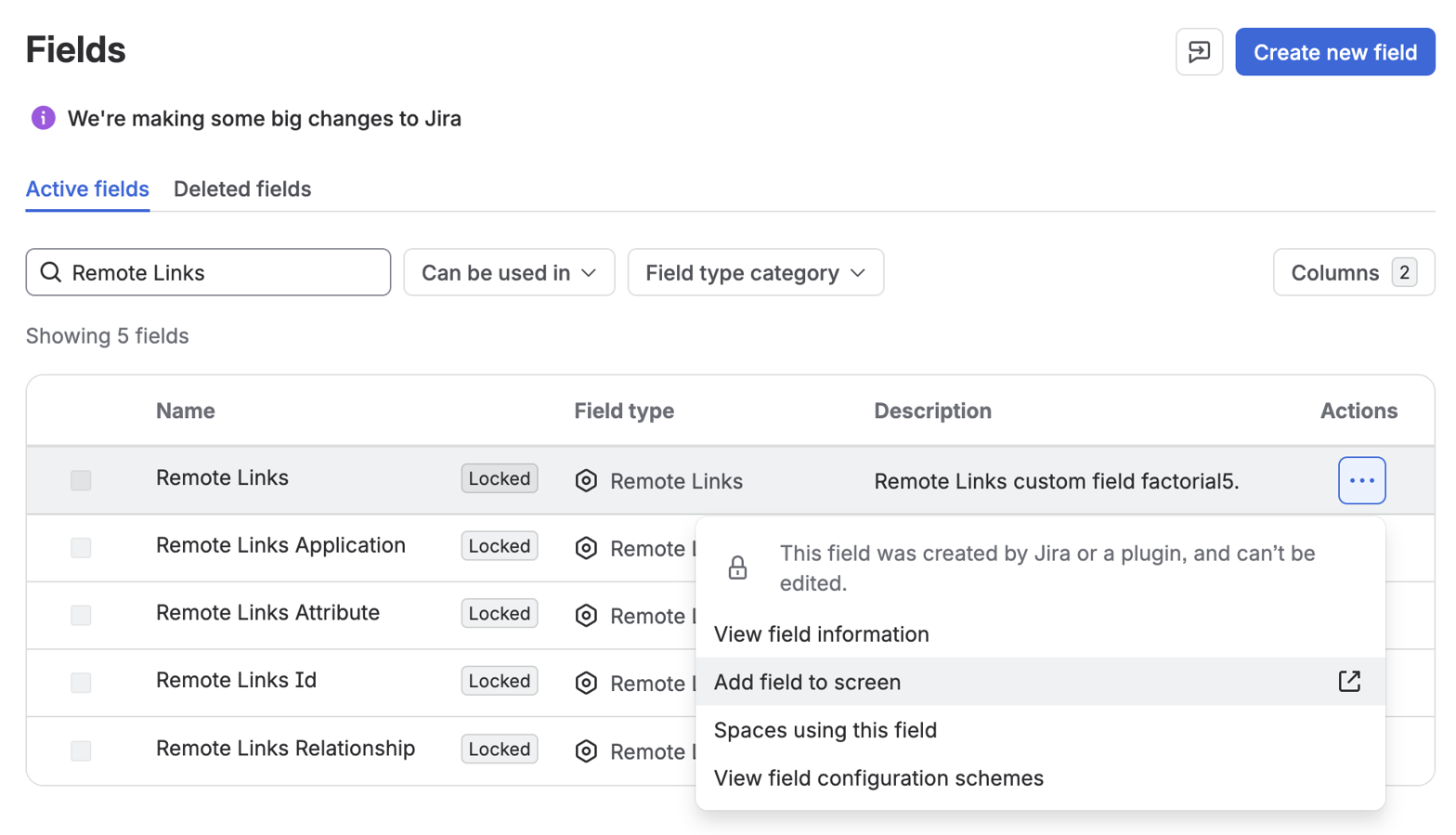Click the Remote Links Relationship field name
The image size is (1456, 835).
tap(285, 748)
